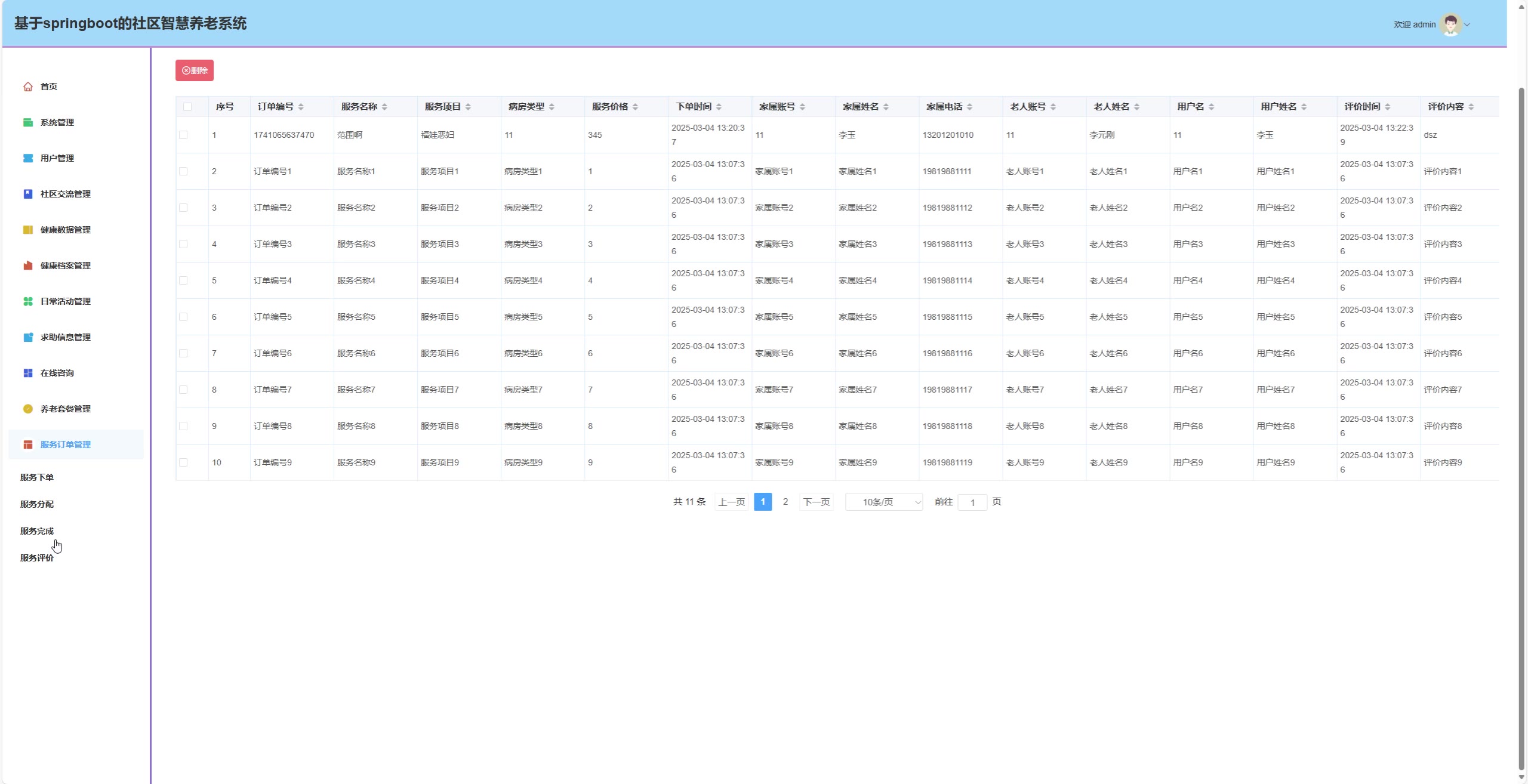Click the yellow circle 养老套餐管理 icon
Screen dimensions: 1528x784
click(x=28, y=409)
